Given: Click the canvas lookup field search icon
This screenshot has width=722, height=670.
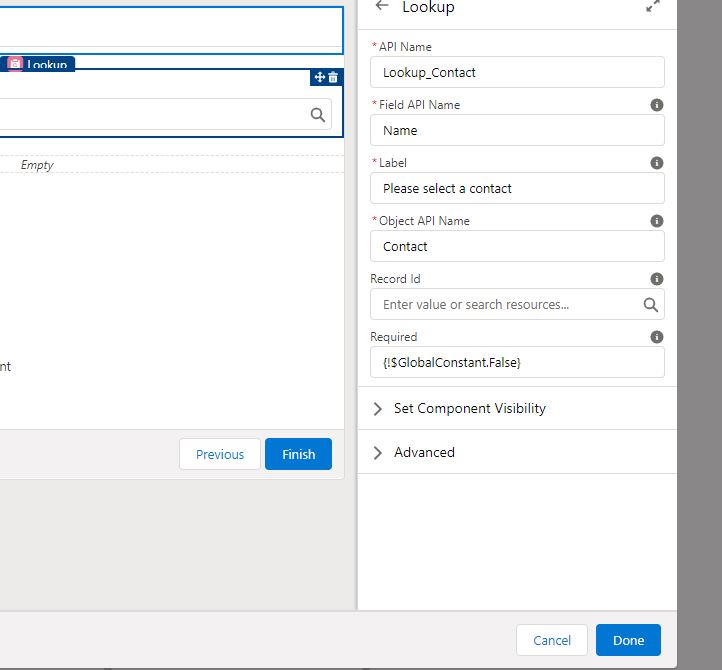Looking at the screenshot, I should tap(318, 115).
